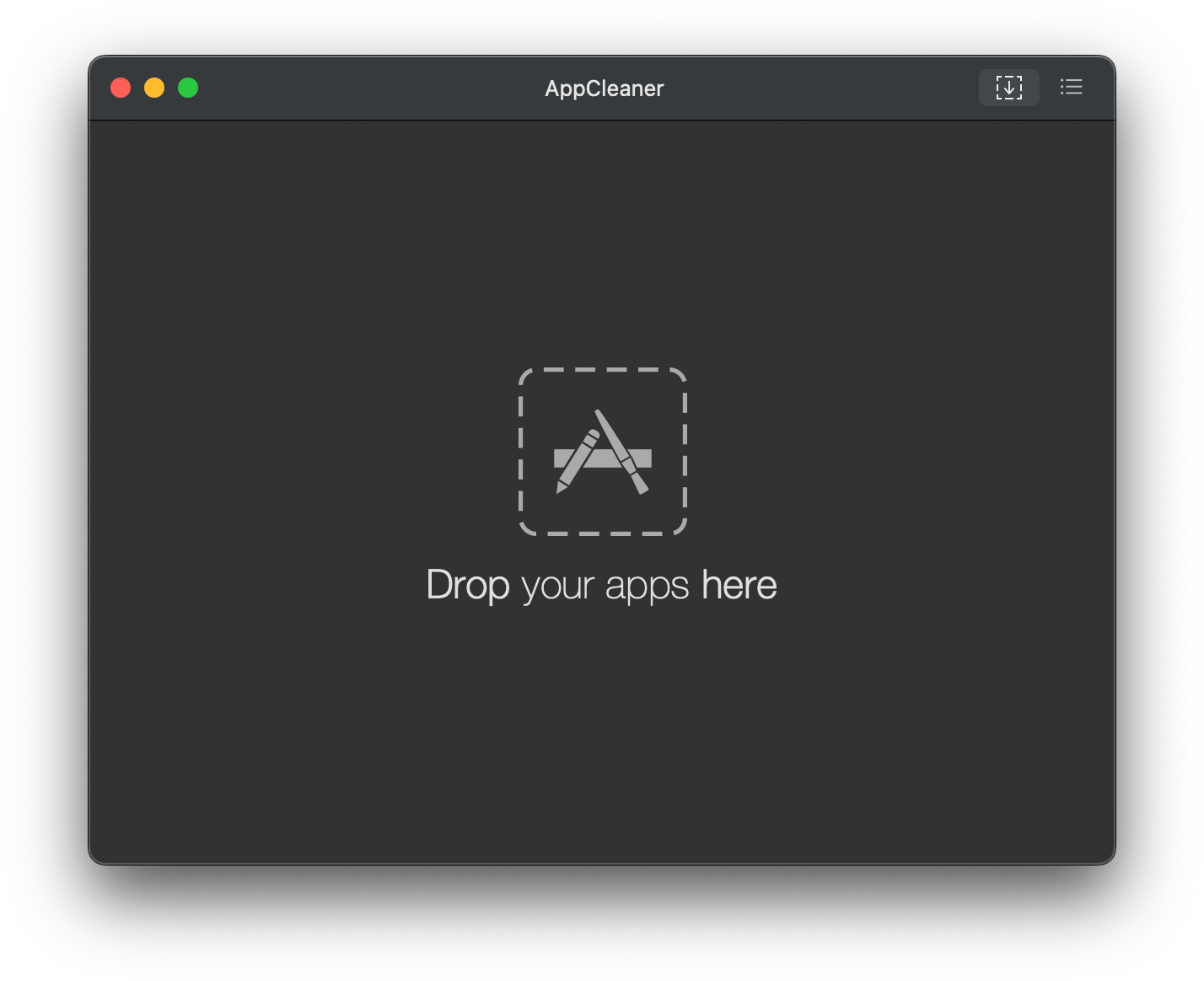Click the dashed app drop box
The height and width of the screenshot is (981, 1204).
(x=602, y=451)
